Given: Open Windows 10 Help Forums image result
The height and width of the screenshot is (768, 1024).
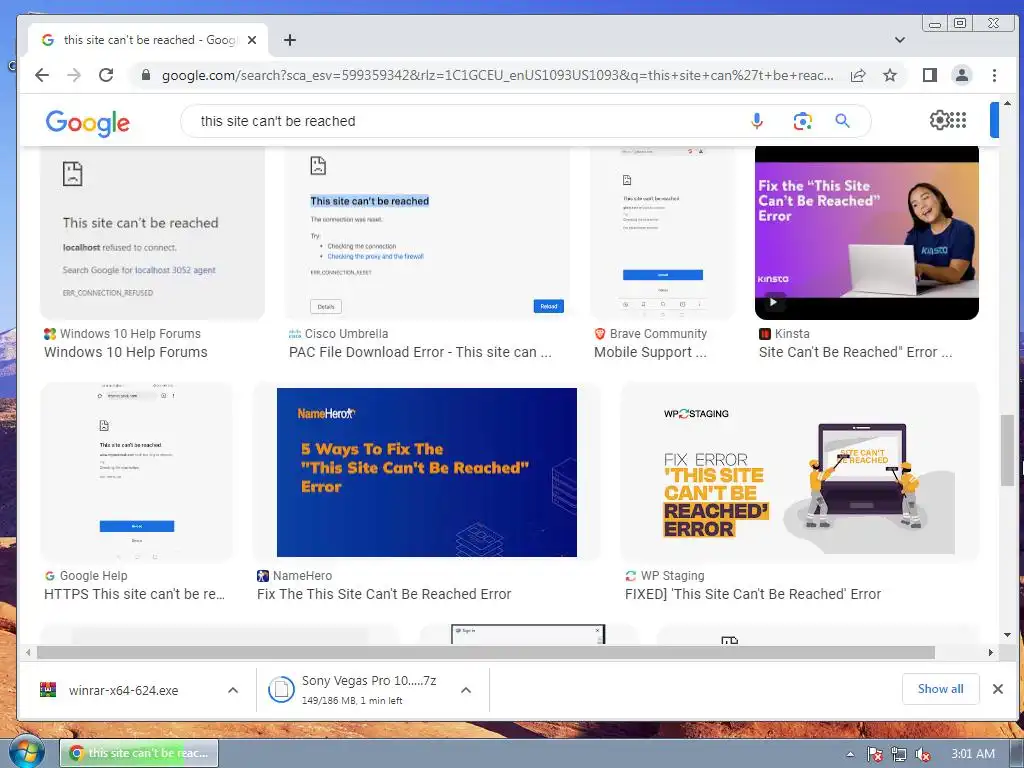Looking at the screenshot, I should coord(152,232).
